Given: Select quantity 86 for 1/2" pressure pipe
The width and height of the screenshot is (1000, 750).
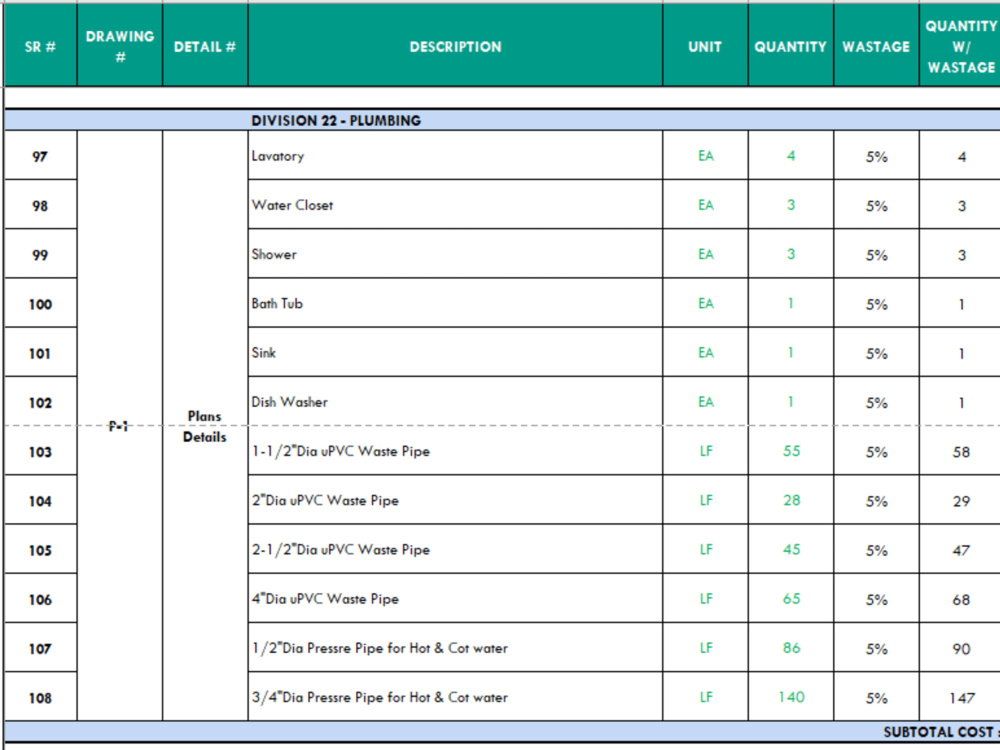Looking at the screenshot, I should 791,648.
